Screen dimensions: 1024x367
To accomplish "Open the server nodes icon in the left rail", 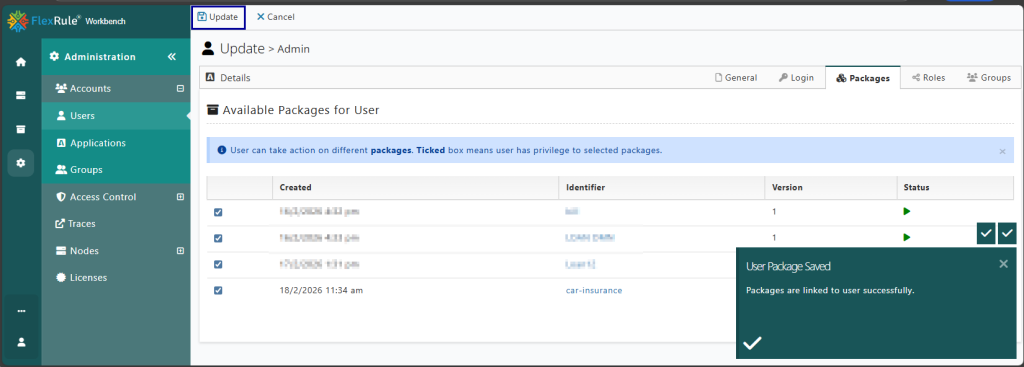I will pyautogui.click(x=21, y=95).
